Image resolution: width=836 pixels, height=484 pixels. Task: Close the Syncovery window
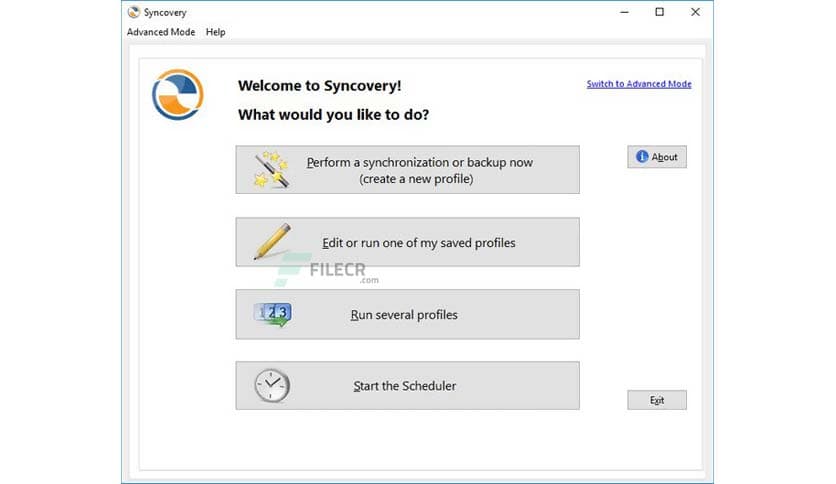coord(695,12)
